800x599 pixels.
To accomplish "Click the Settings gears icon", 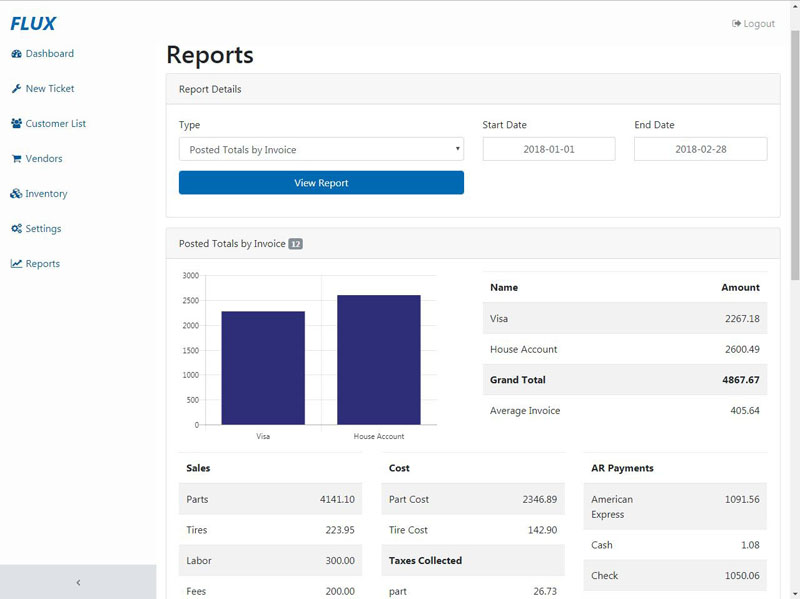I will coord(16,229).
